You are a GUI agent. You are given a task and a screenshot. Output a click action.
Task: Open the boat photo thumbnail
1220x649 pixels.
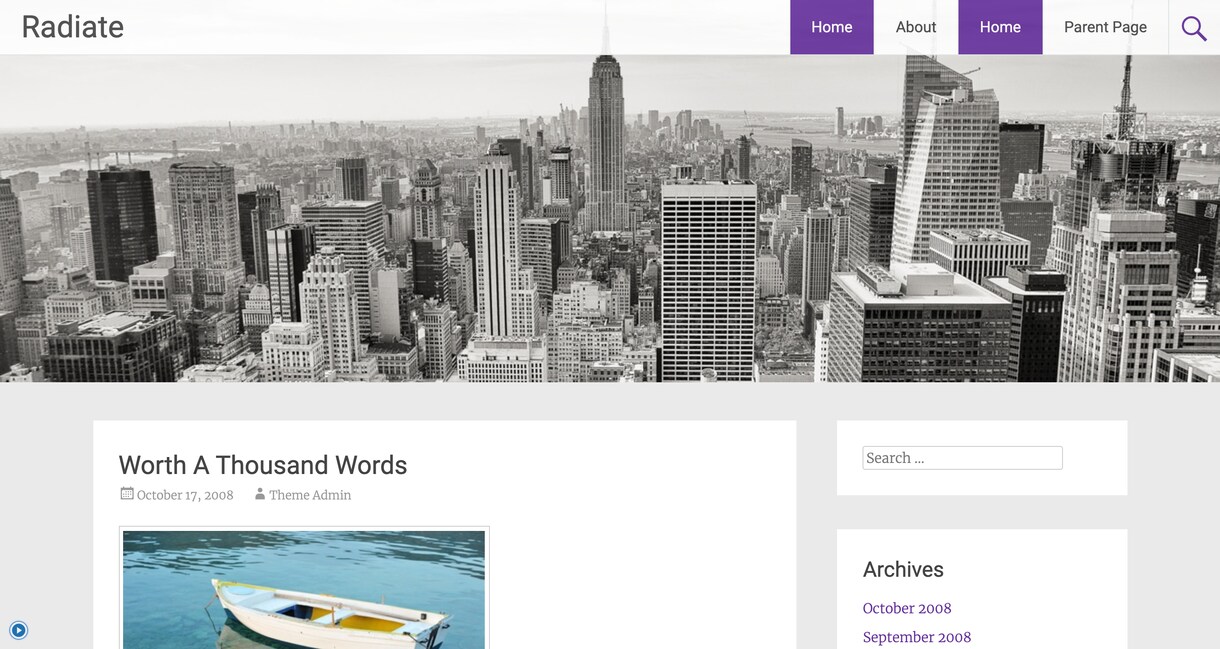(x=304, y=589)
